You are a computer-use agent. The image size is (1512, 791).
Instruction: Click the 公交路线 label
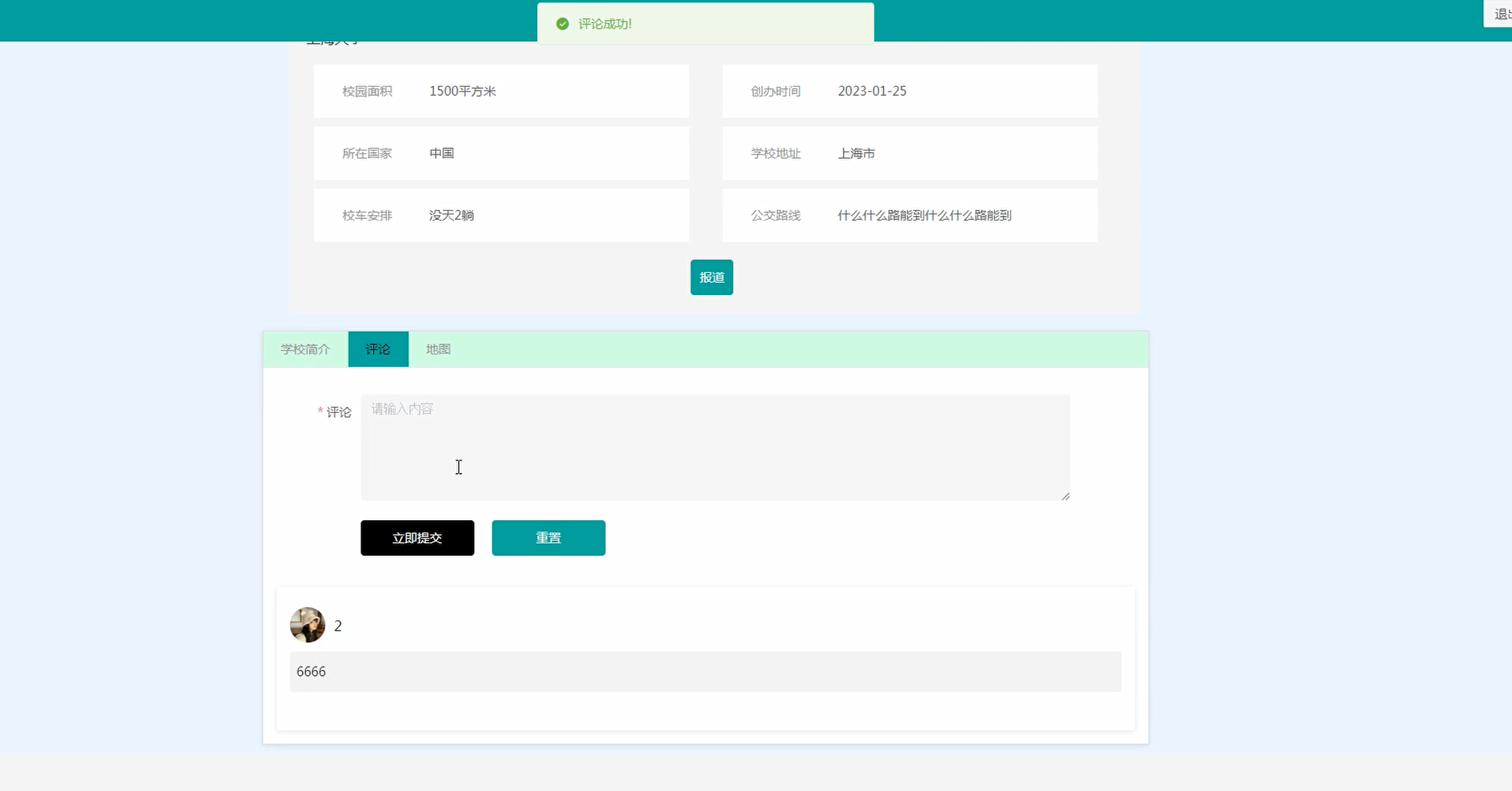[x=776, y=215]
